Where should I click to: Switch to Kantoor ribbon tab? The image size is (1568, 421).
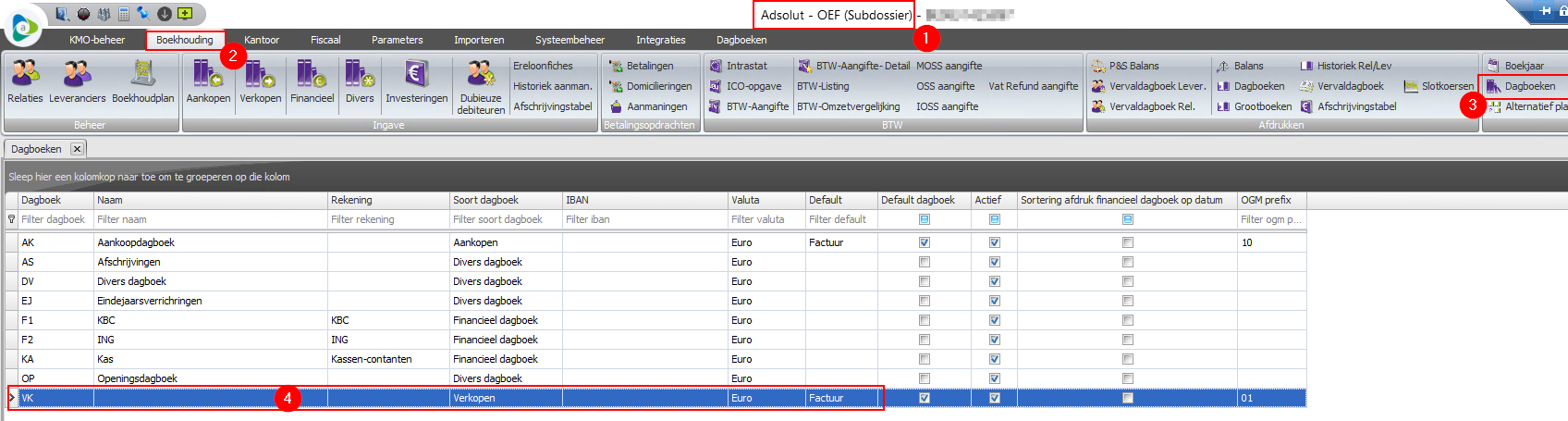[x=262, y=40]
